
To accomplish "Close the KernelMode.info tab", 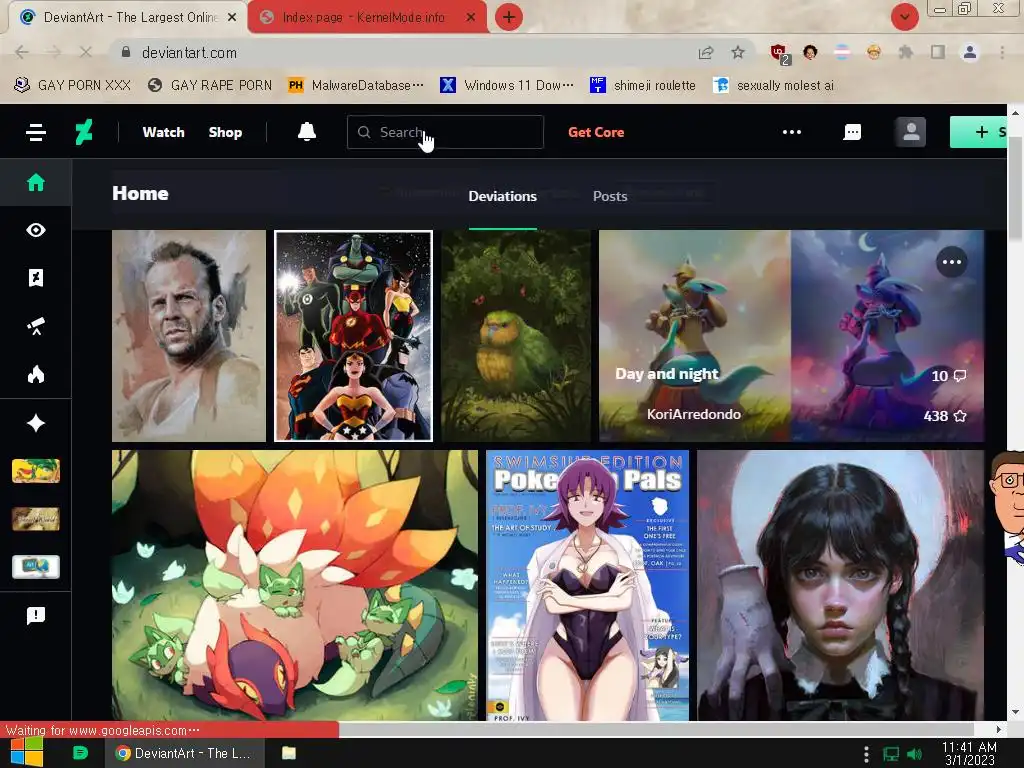I will click(471, 18).
